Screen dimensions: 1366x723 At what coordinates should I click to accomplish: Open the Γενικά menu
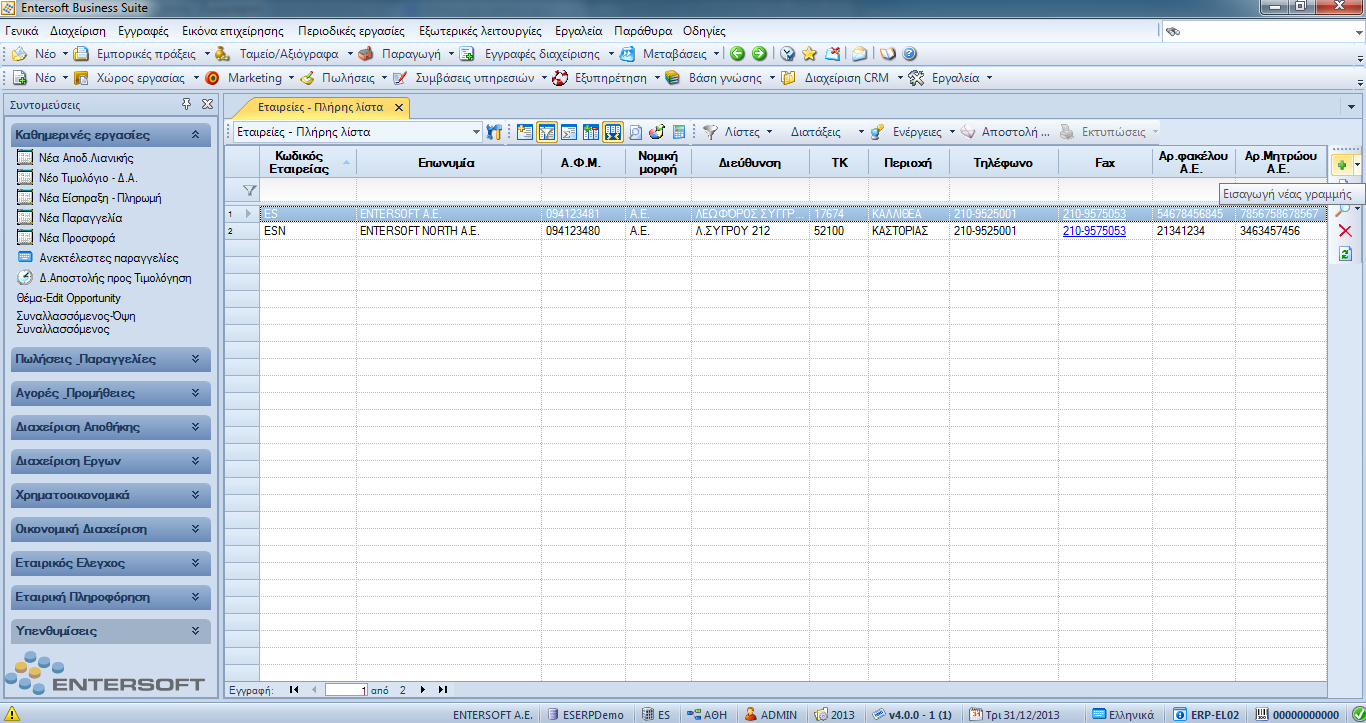click(22, 31)
